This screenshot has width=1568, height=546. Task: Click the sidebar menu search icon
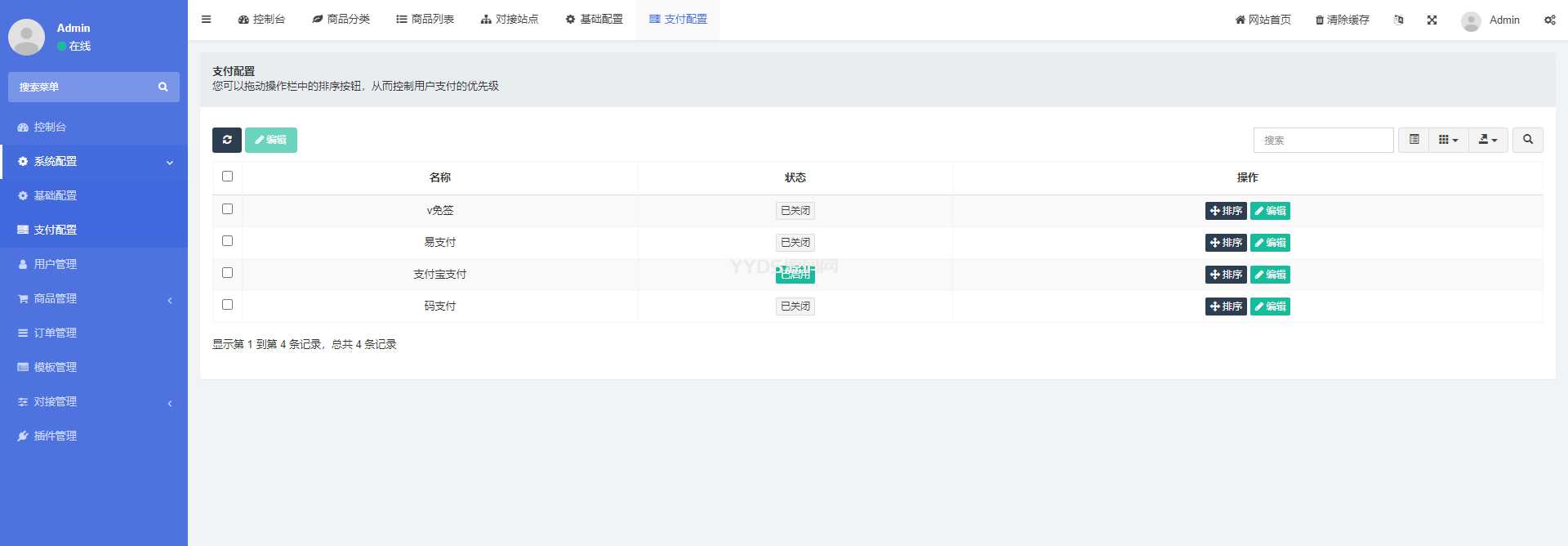point(163,87)
